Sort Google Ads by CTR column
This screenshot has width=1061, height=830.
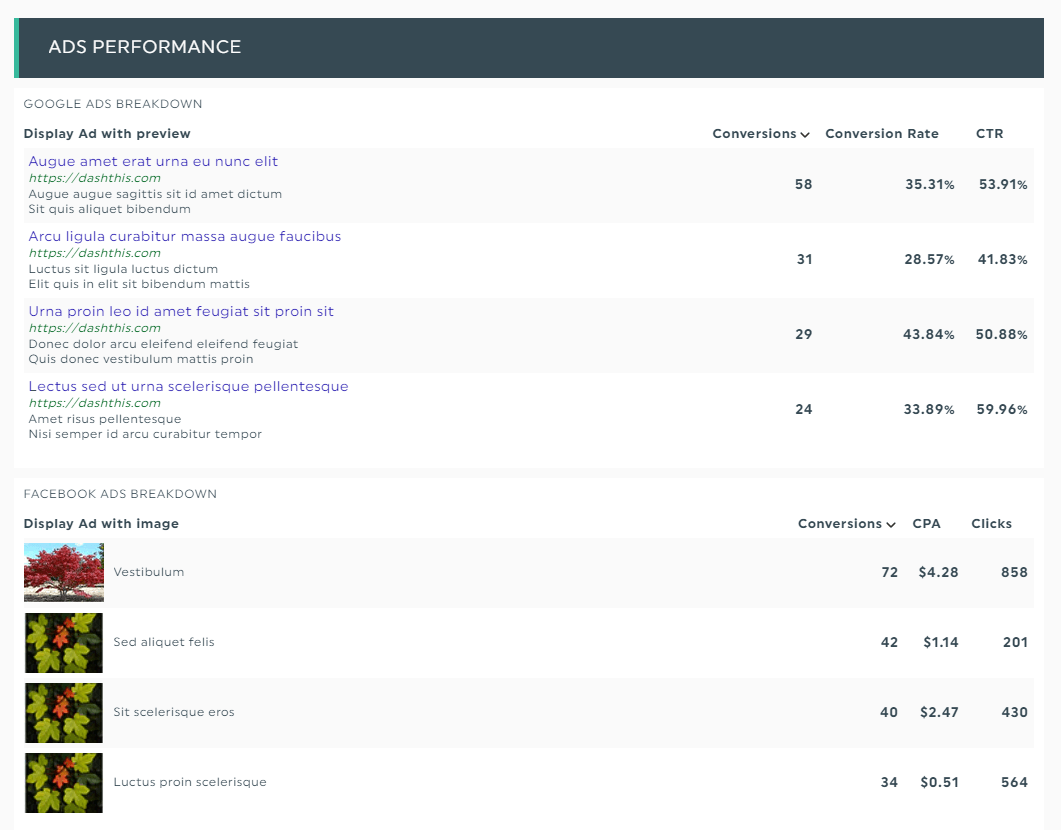point(989,134)
